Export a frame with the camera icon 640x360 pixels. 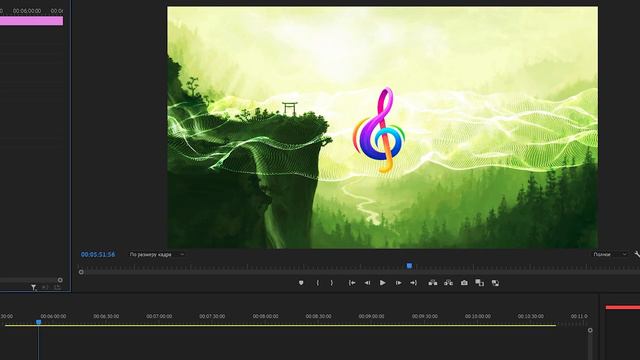[x=464, y=283]
